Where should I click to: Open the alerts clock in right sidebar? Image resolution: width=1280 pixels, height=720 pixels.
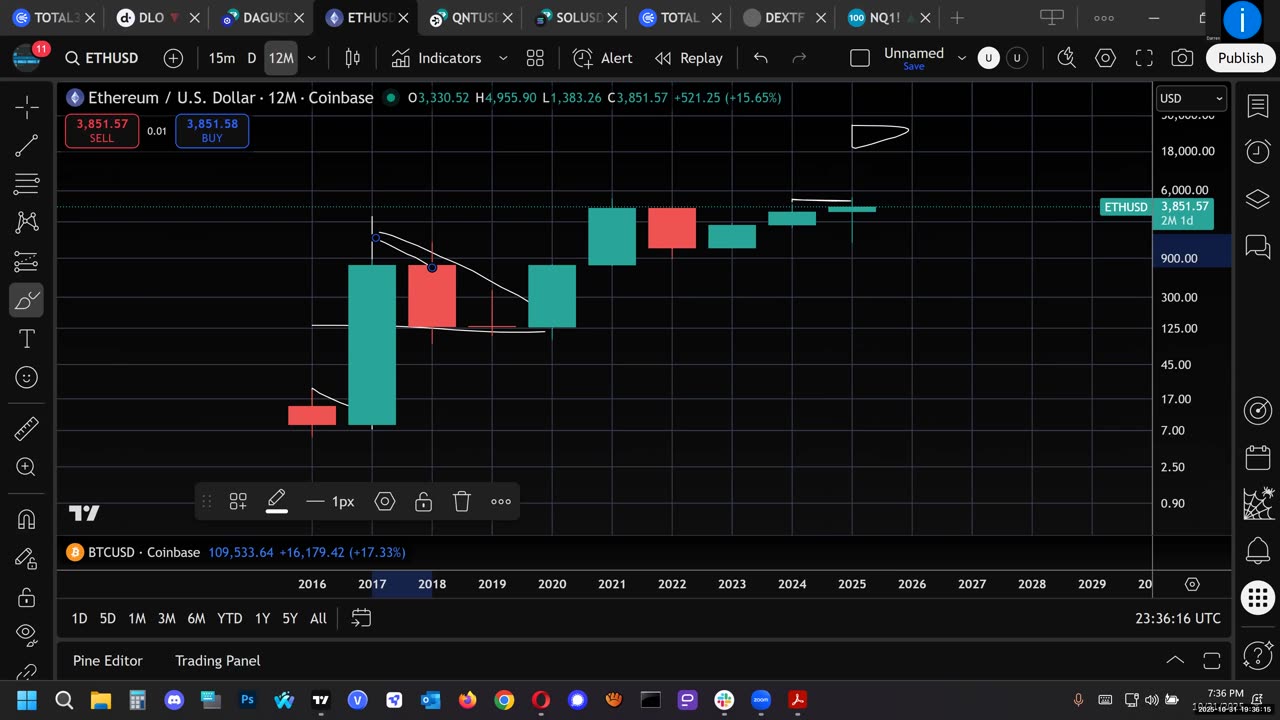click(x=1258, y=151)
